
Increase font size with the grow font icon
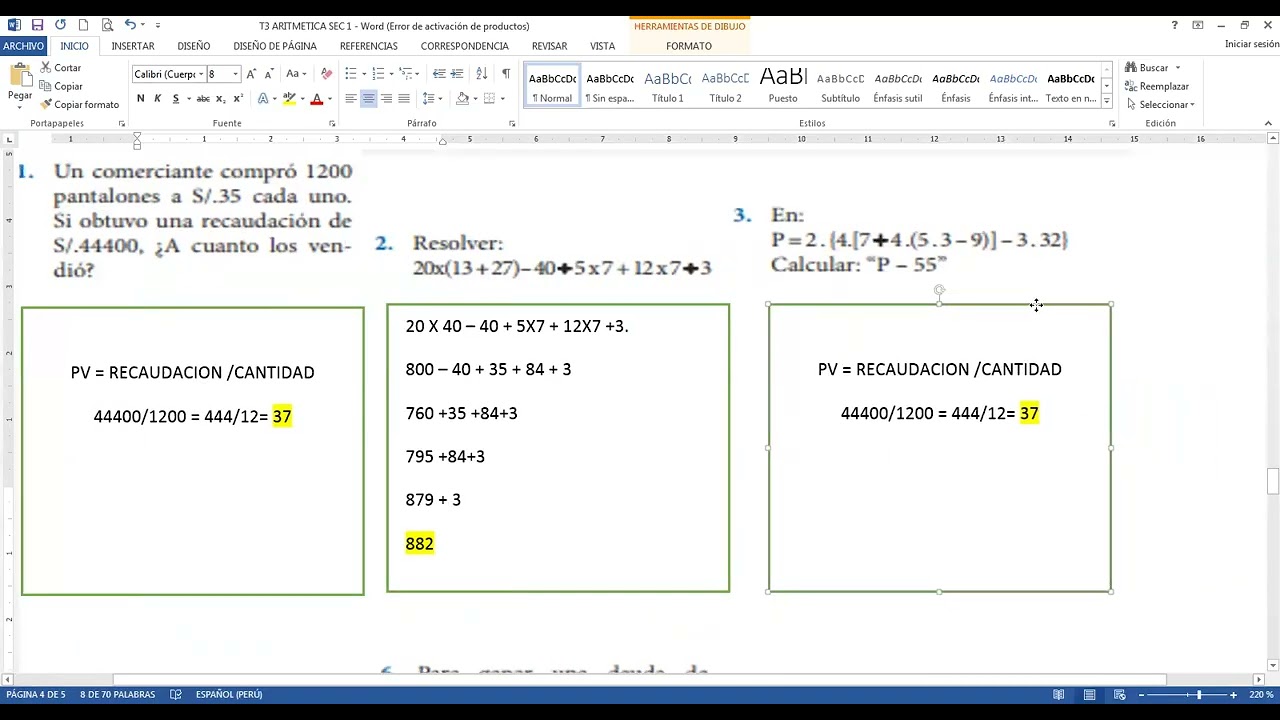(251, 74)
